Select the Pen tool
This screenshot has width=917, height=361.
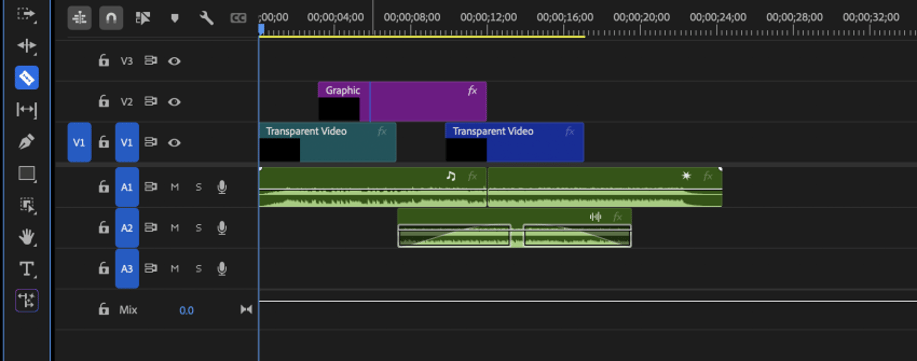pos(26,142)
